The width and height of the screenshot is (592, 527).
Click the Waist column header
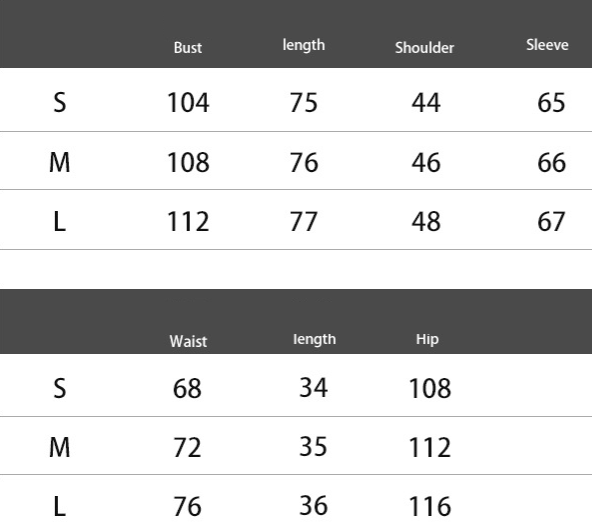[188, 342]
